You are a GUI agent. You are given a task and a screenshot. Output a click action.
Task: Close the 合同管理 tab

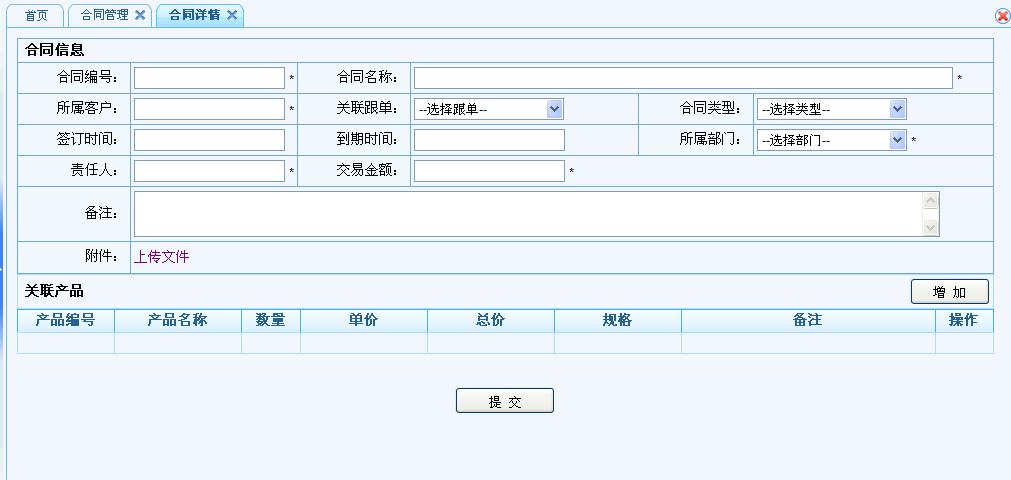[140, 15]
